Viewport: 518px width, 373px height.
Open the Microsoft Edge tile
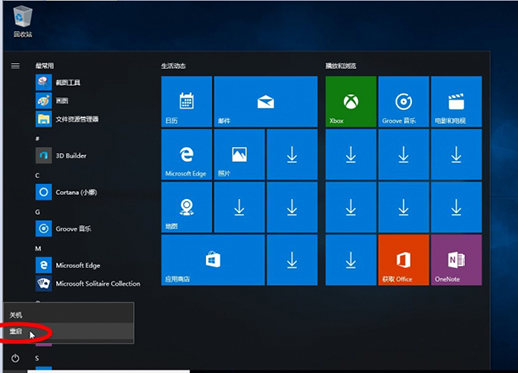point(187,154)
